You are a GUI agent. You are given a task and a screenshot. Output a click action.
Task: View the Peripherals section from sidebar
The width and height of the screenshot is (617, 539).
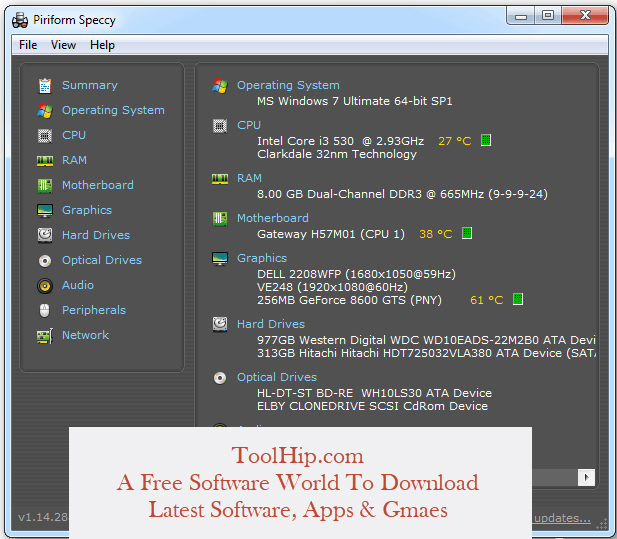coord(94,310)
